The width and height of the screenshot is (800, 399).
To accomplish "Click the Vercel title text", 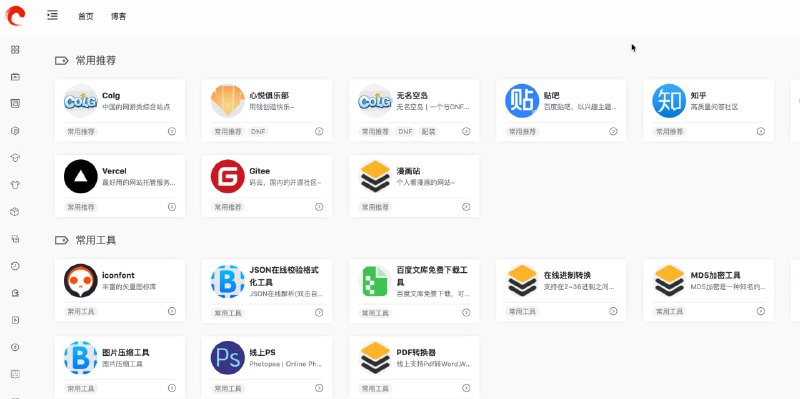I will pyautogui.click(x=114, y=171).
